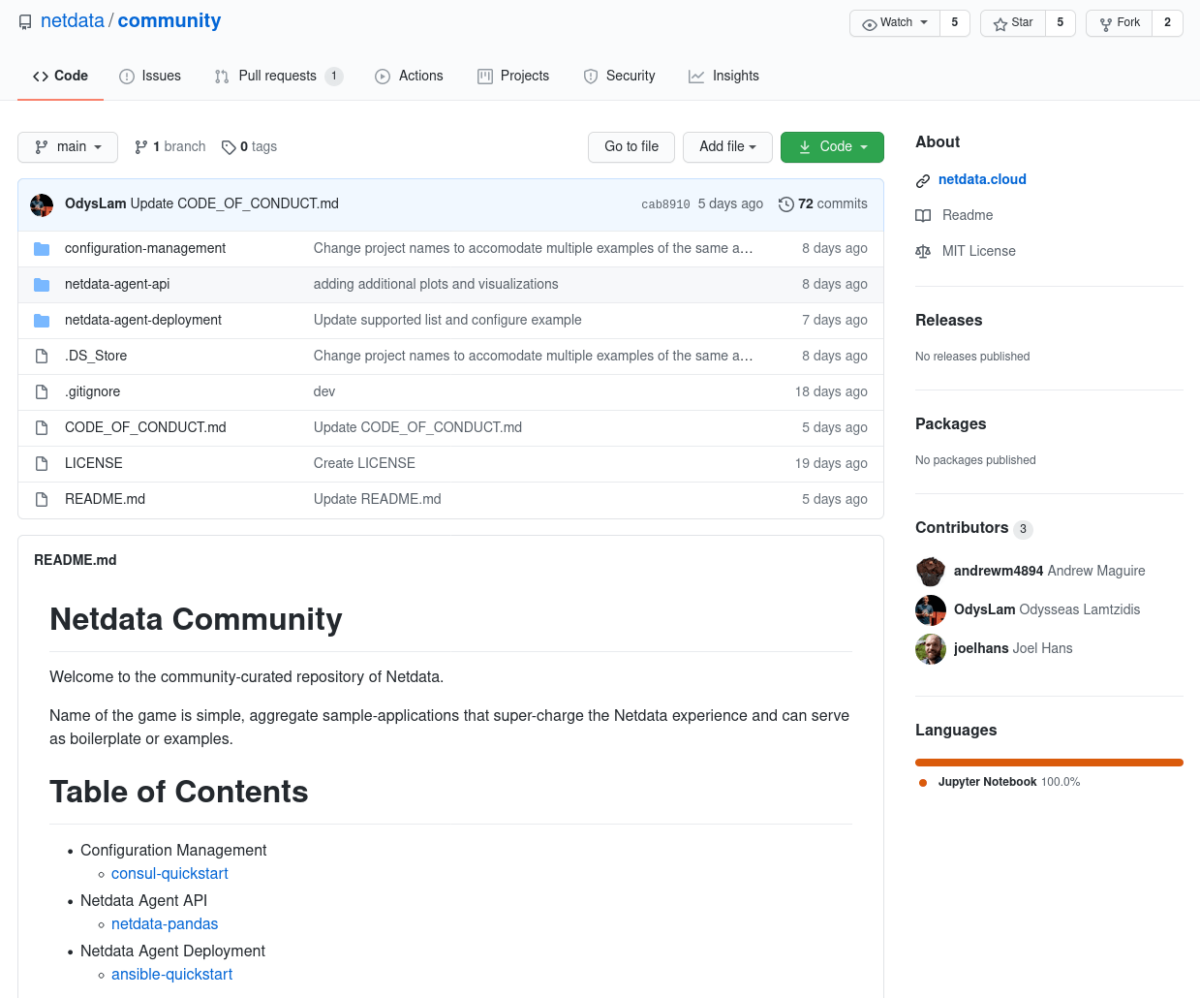Click the link icon beside netdata.cloud
Viewport: 1200px width, 998px height.
point(923,180)
